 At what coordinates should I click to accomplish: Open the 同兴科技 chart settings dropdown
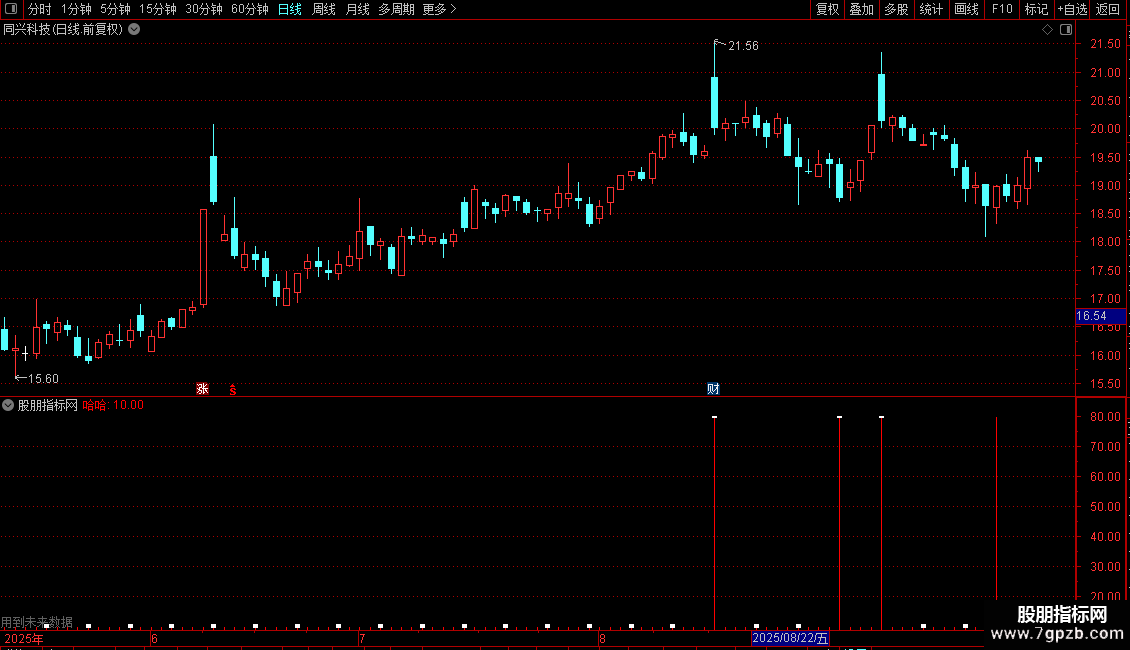coord(134,30)
